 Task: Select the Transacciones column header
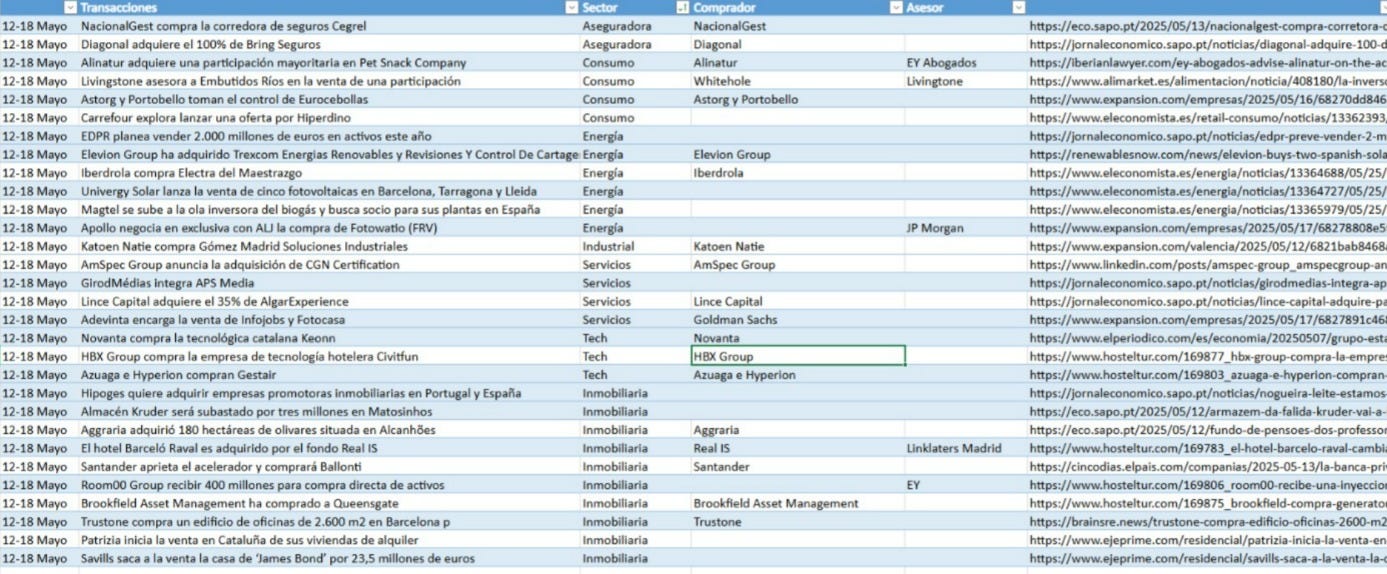(x=118, y=7)
